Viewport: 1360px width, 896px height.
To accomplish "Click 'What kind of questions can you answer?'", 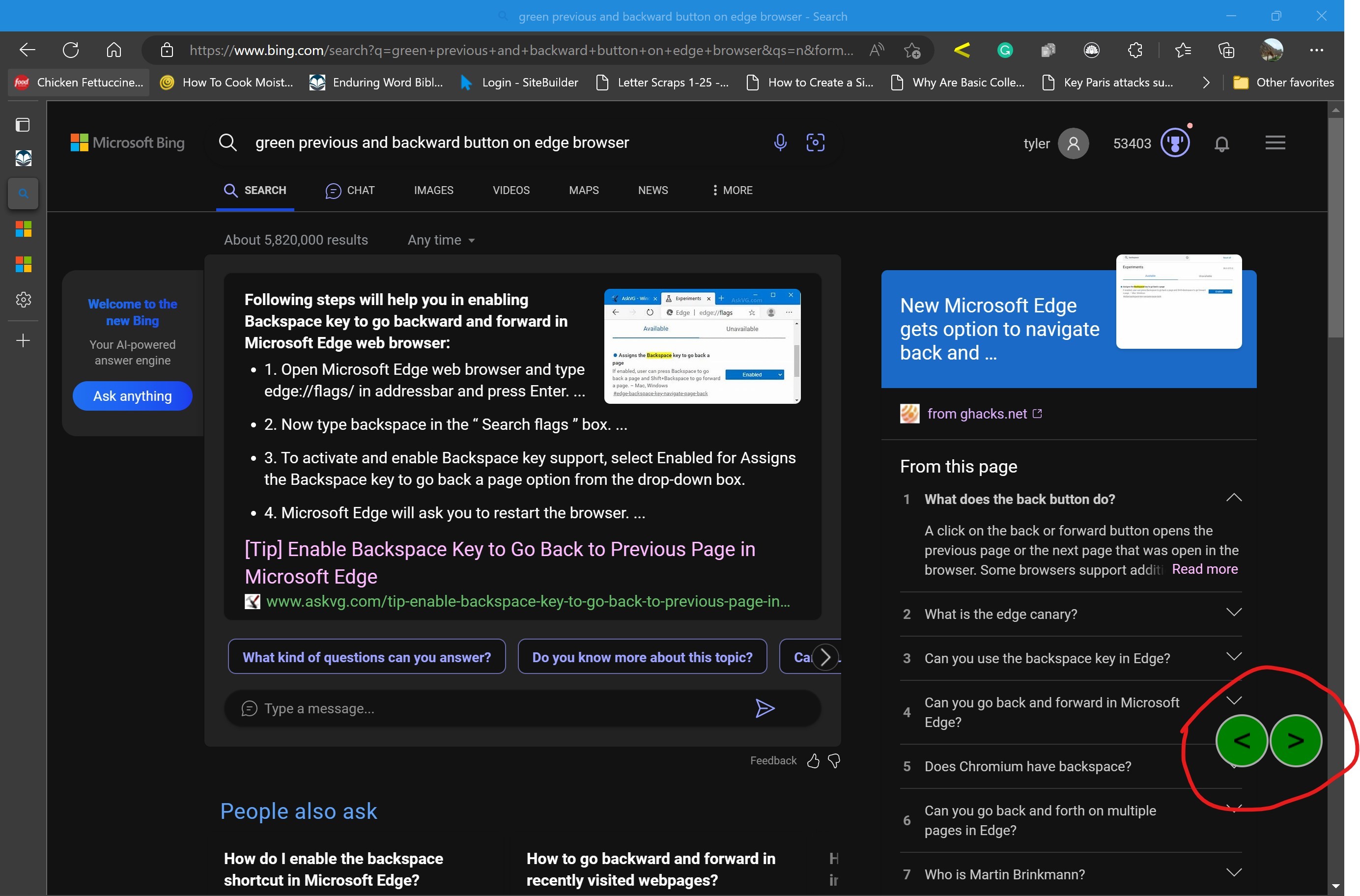I will pyautogui.click(x=367, y=657).
